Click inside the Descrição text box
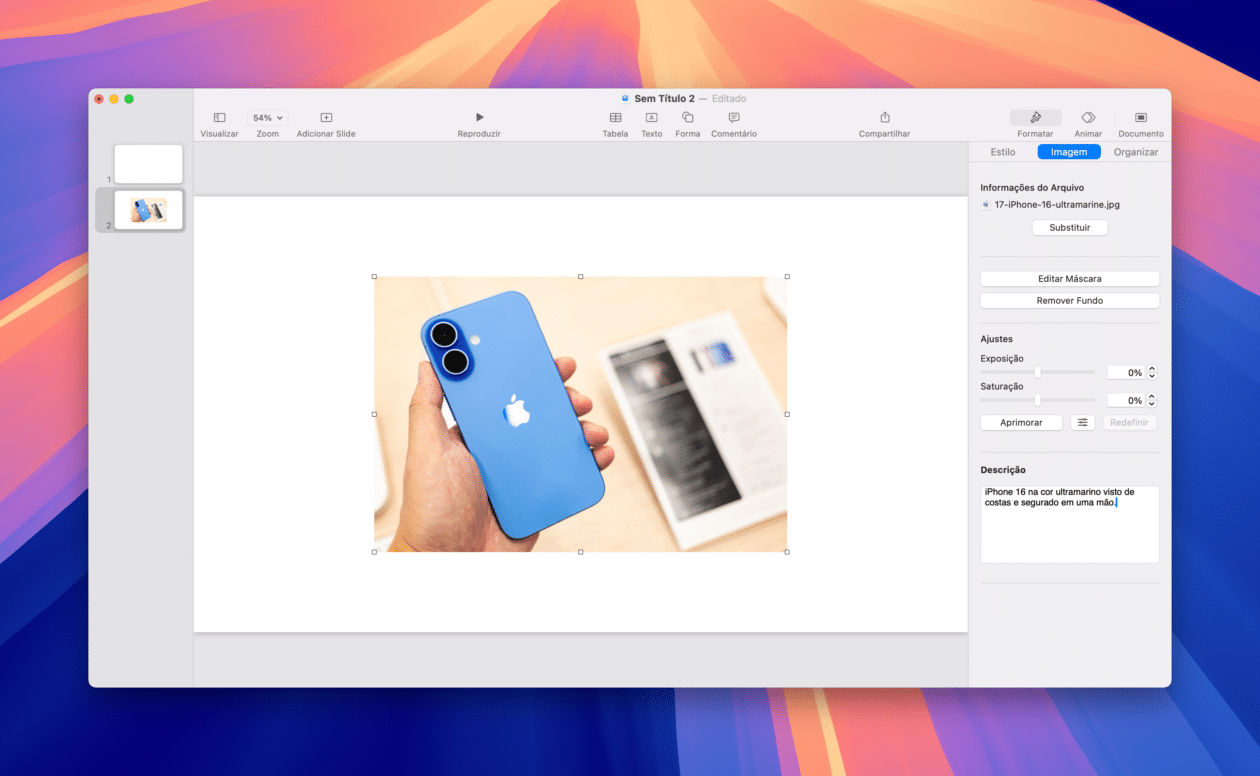This screenshot has height=776, width=1260. tap(1069, 525)
